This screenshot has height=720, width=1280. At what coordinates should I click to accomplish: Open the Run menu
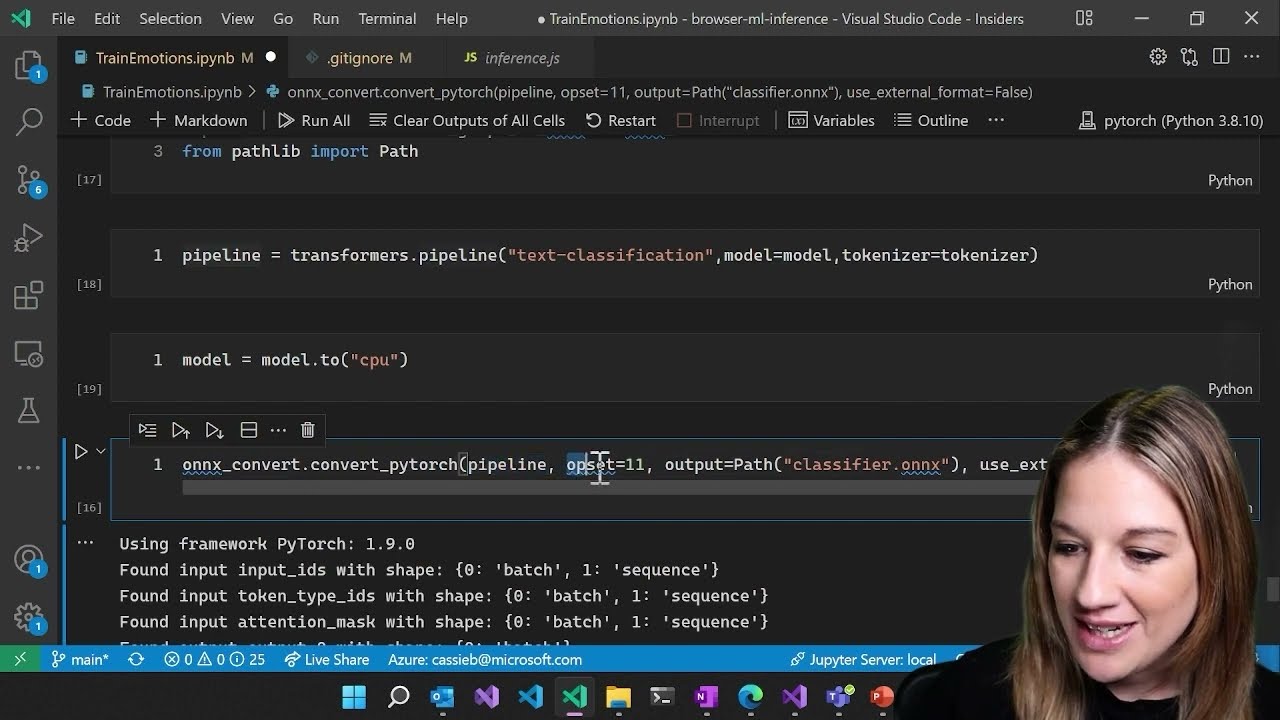(x=326, y=18)
